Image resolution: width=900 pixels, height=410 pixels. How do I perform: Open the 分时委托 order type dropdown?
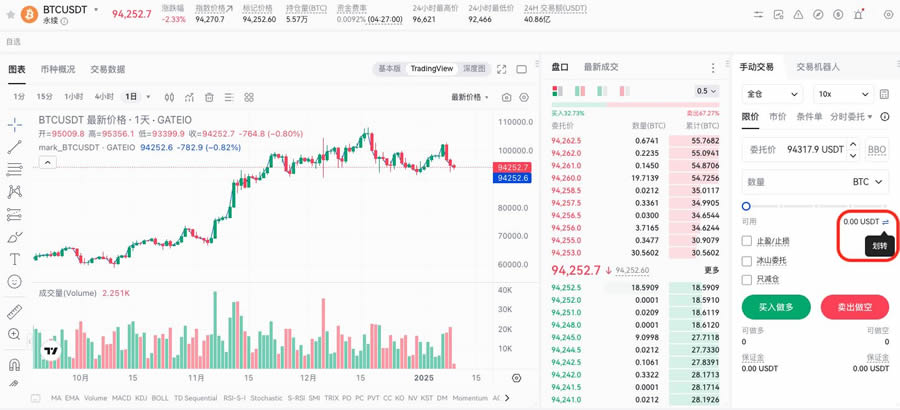[851, 117]
